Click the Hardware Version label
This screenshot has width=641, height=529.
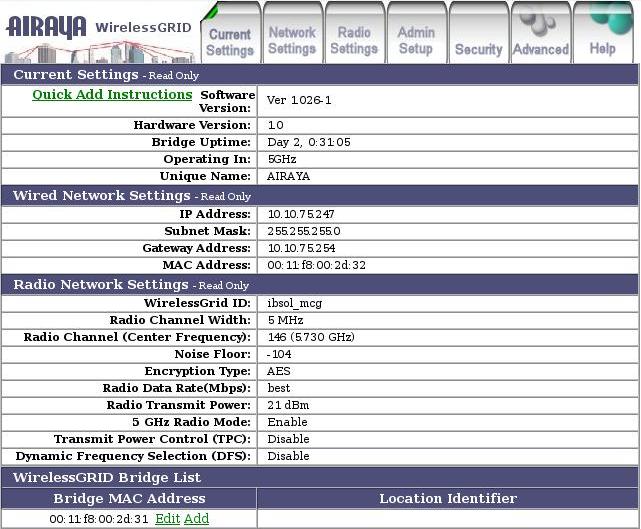(x=192, y=125)
